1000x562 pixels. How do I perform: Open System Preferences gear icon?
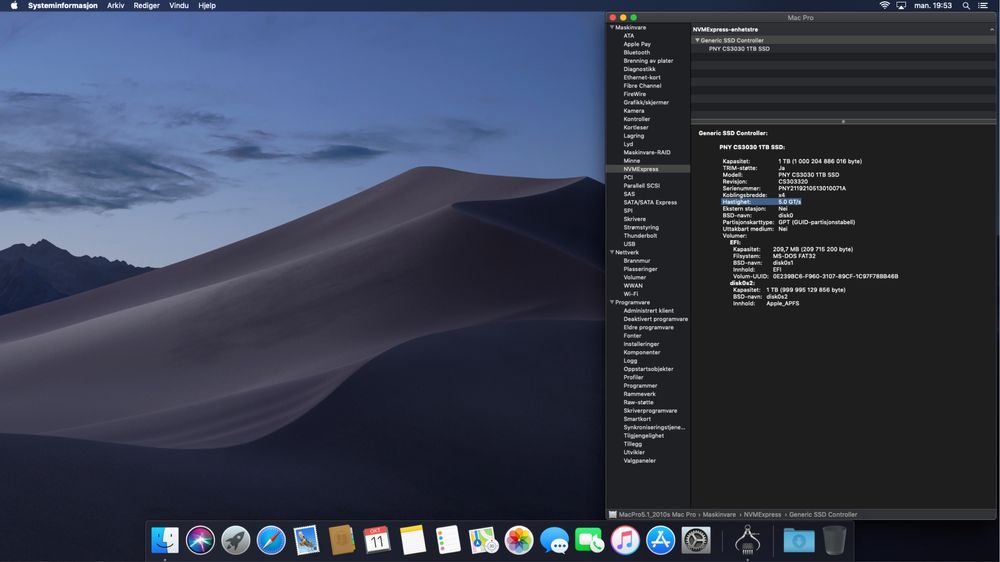(x=696, y=540)
